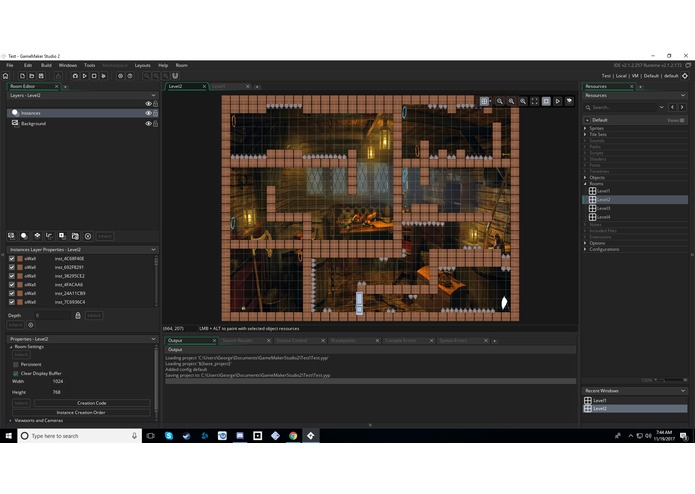The image size is (695, 494).
Task: Create a new instance layer icon
Action: tap(24, 236)
